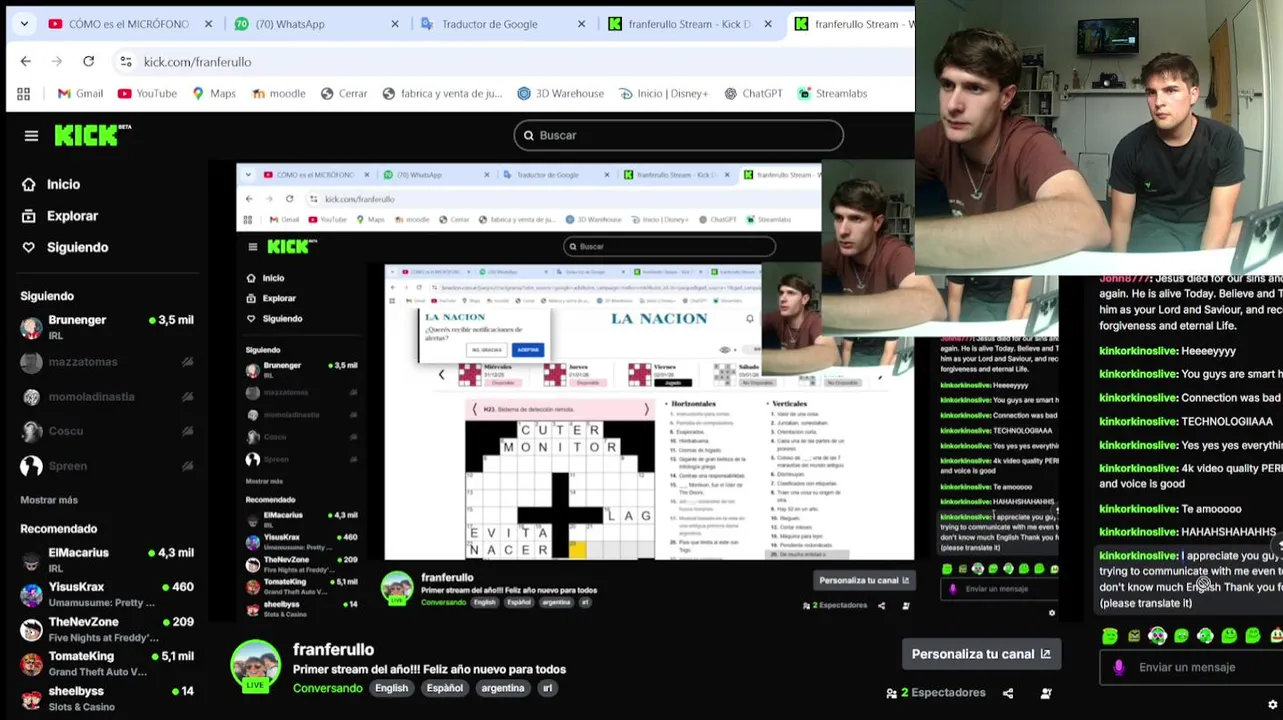1283x720 pixels.
Task: Click the purple microphone icon in chat
Action: 1118,667
